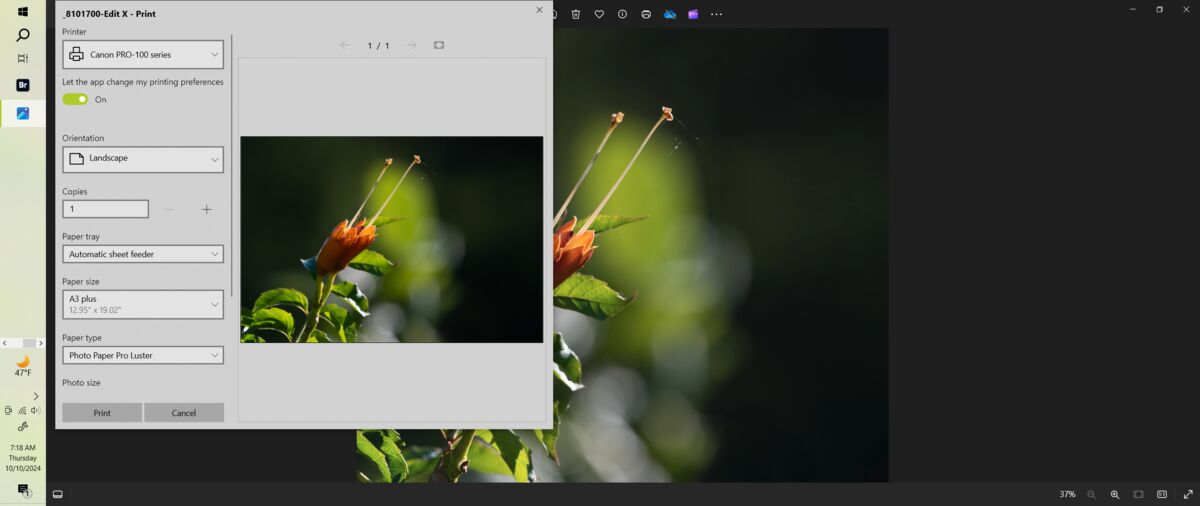The width and height of the screenshot is (1200, 506).
Task: Show hidden tray icons chevron
Action: (x=36, y=396)
